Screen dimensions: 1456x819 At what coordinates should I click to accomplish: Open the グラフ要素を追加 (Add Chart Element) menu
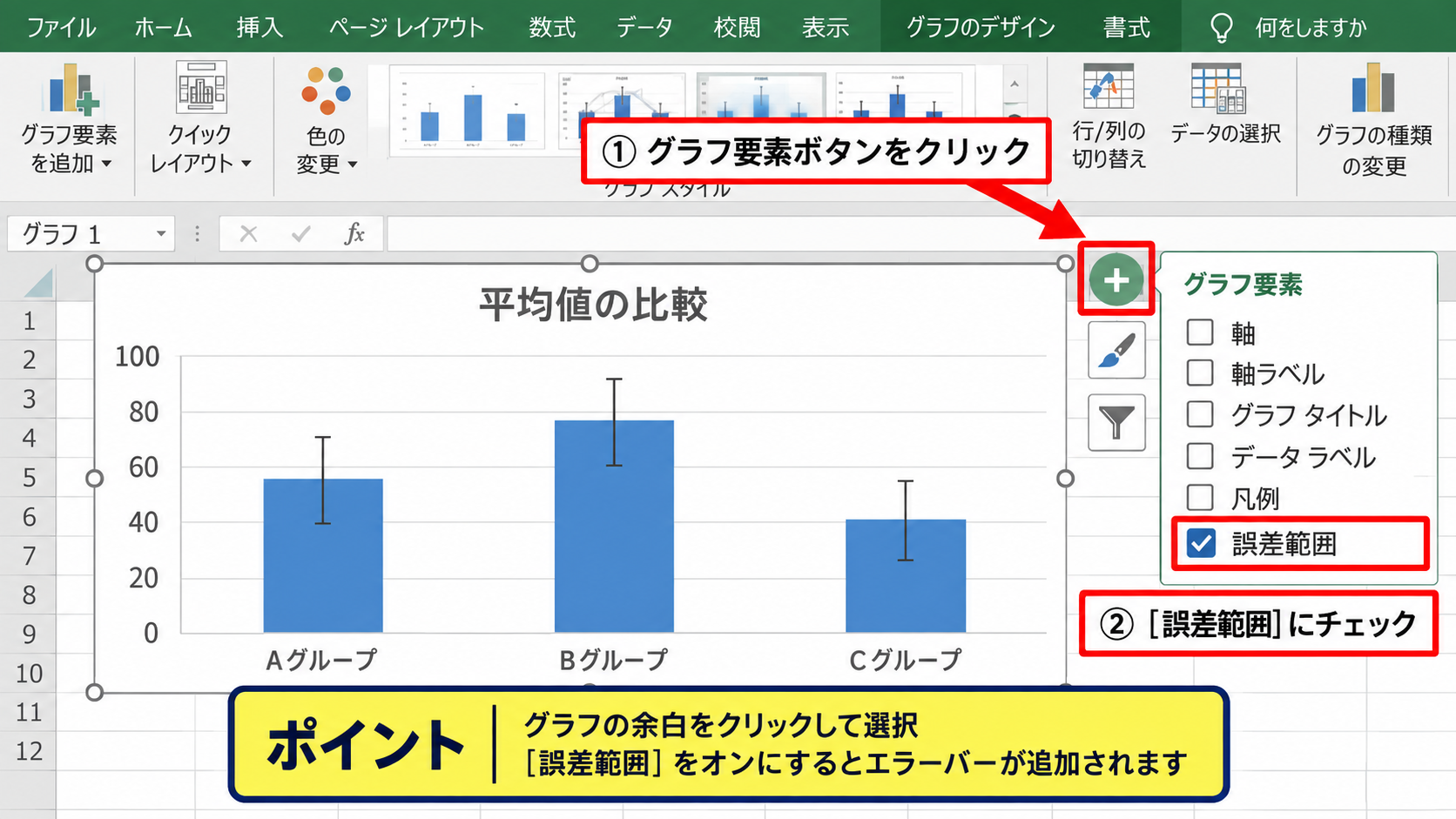point(69,120)
